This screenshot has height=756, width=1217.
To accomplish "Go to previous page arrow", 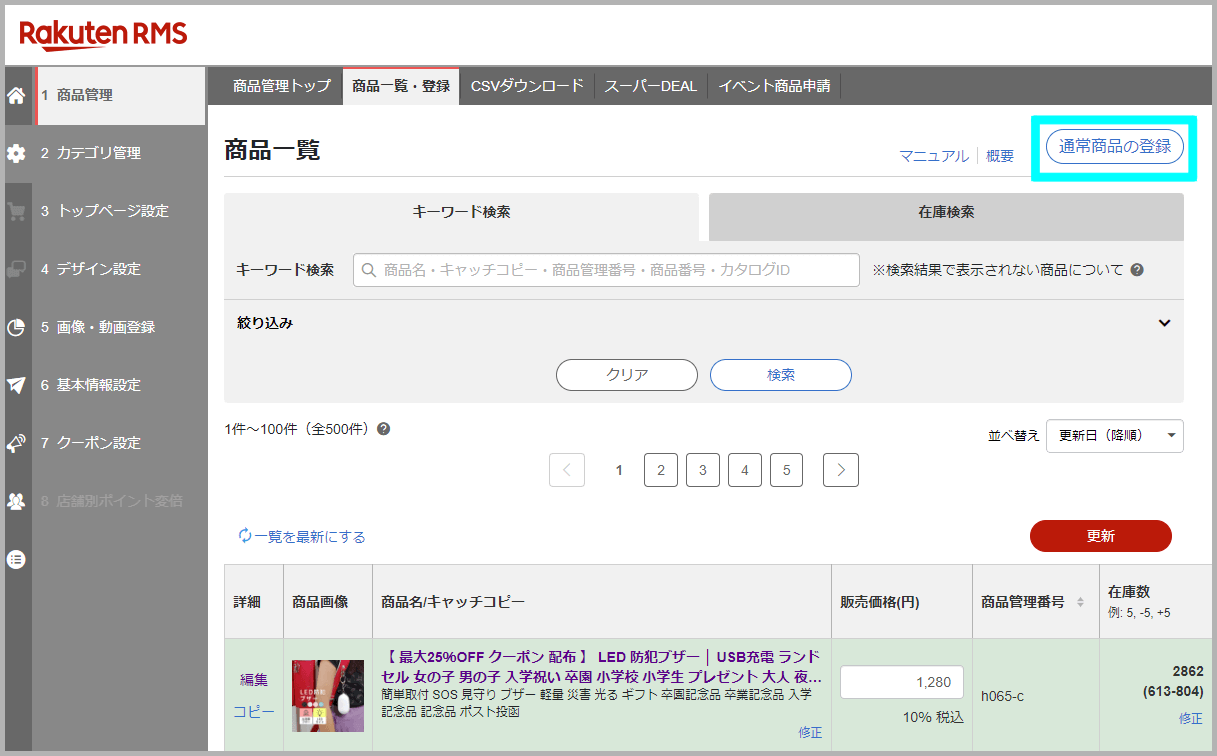I will (567, 470).
